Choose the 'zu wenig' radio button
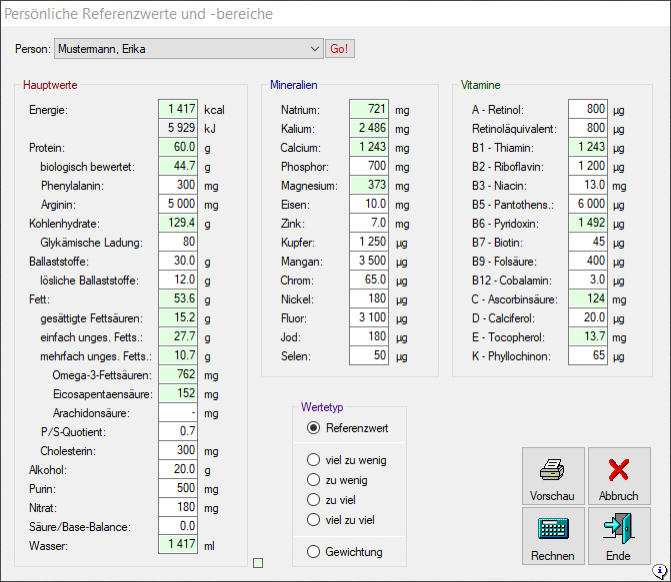The height and width of the screenshot is (582, 671). [x=314, y=480]
